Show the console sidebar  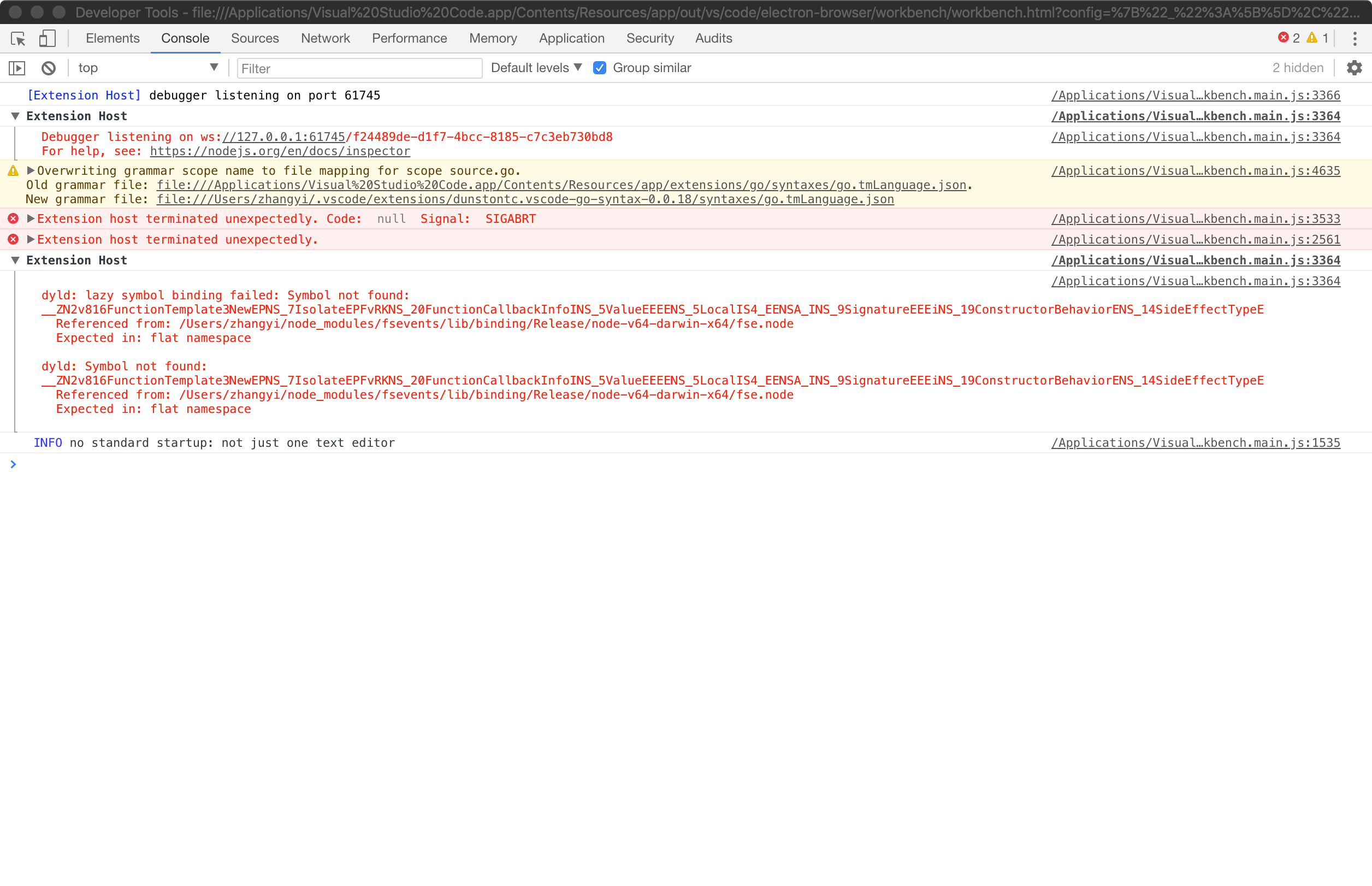point(17,68)
